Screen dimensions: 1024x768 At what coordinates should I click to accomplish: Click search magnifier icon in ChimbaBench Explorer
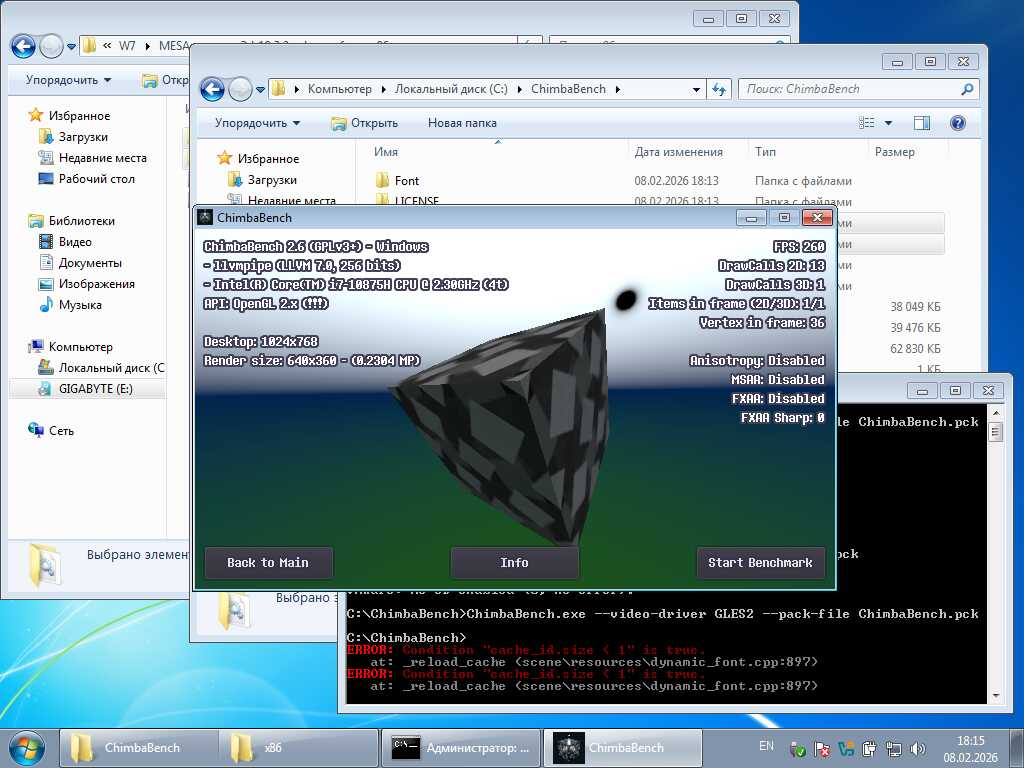point(967,89)
